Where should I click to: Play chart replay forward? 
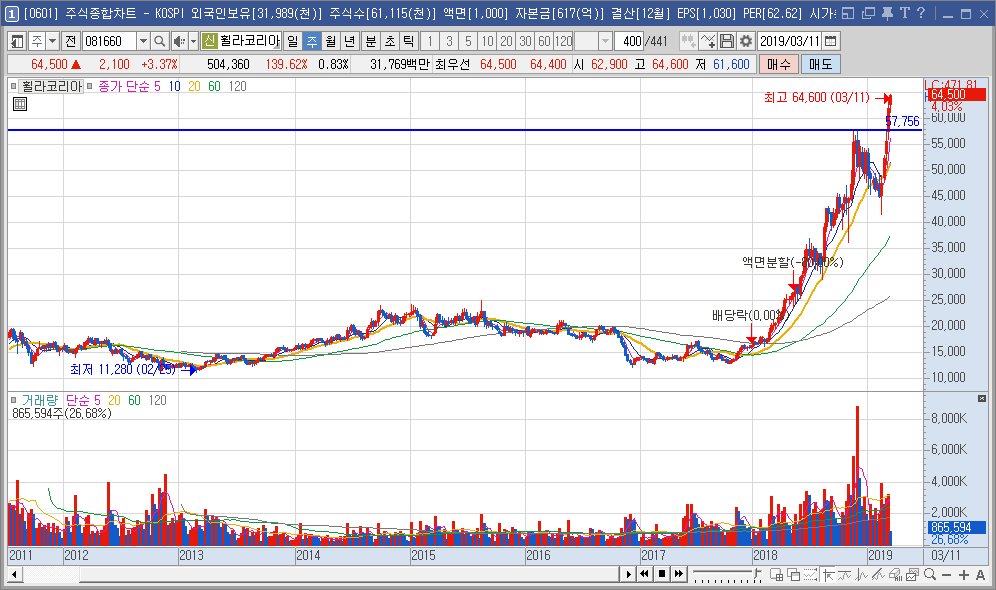click(x=629, y=574)
